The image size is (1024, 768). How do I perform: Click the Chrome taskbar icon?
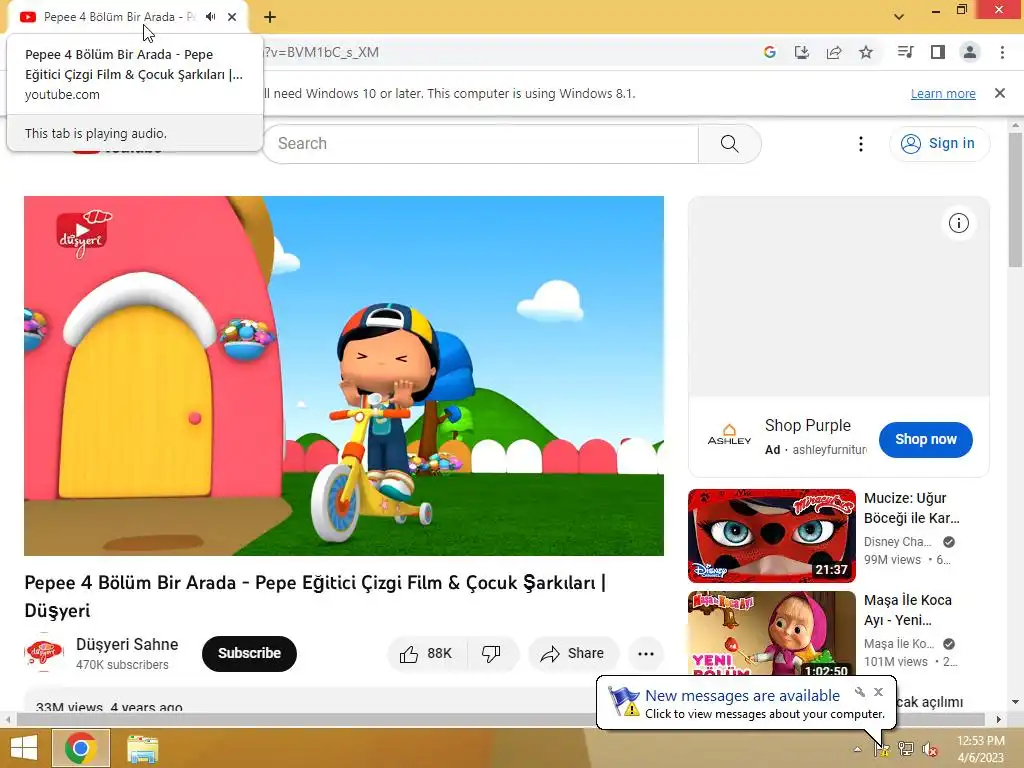click(80, 748)
